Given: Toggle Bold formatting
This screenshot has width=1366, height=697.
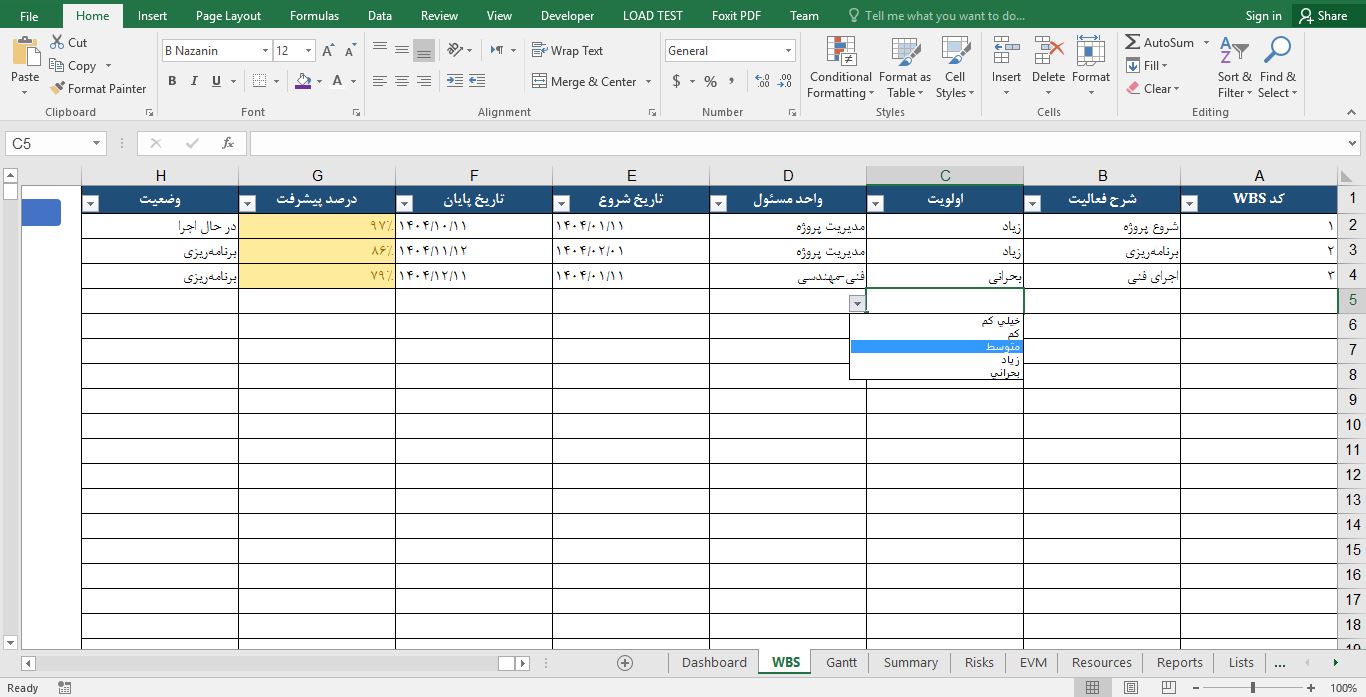Looking at the screenshot, I should pos(172,82).
